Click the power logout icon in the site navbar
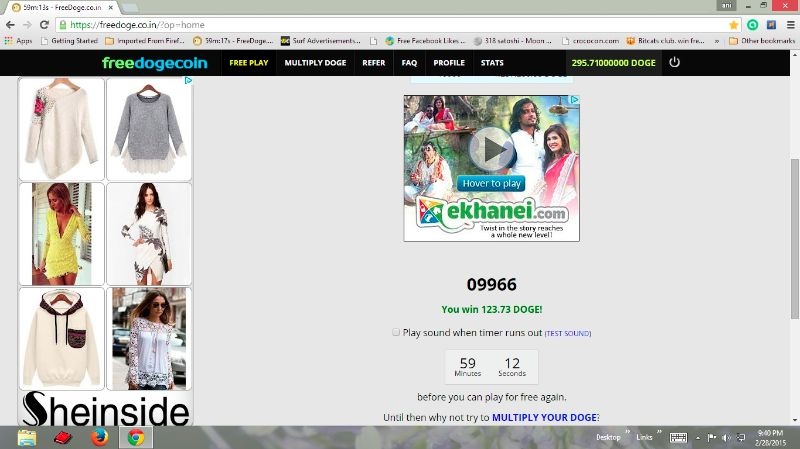The height and width of the screenshot is (449, 800). (x=674, y=62)
